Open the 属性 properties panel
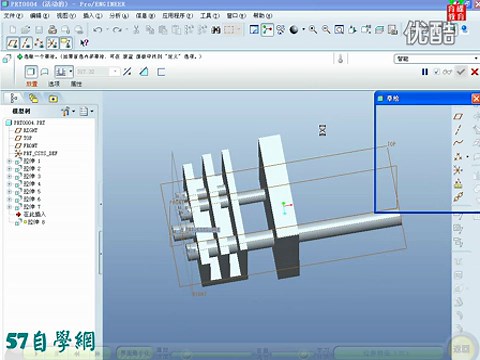Screen dimensions: 480x360 (76, 84)
